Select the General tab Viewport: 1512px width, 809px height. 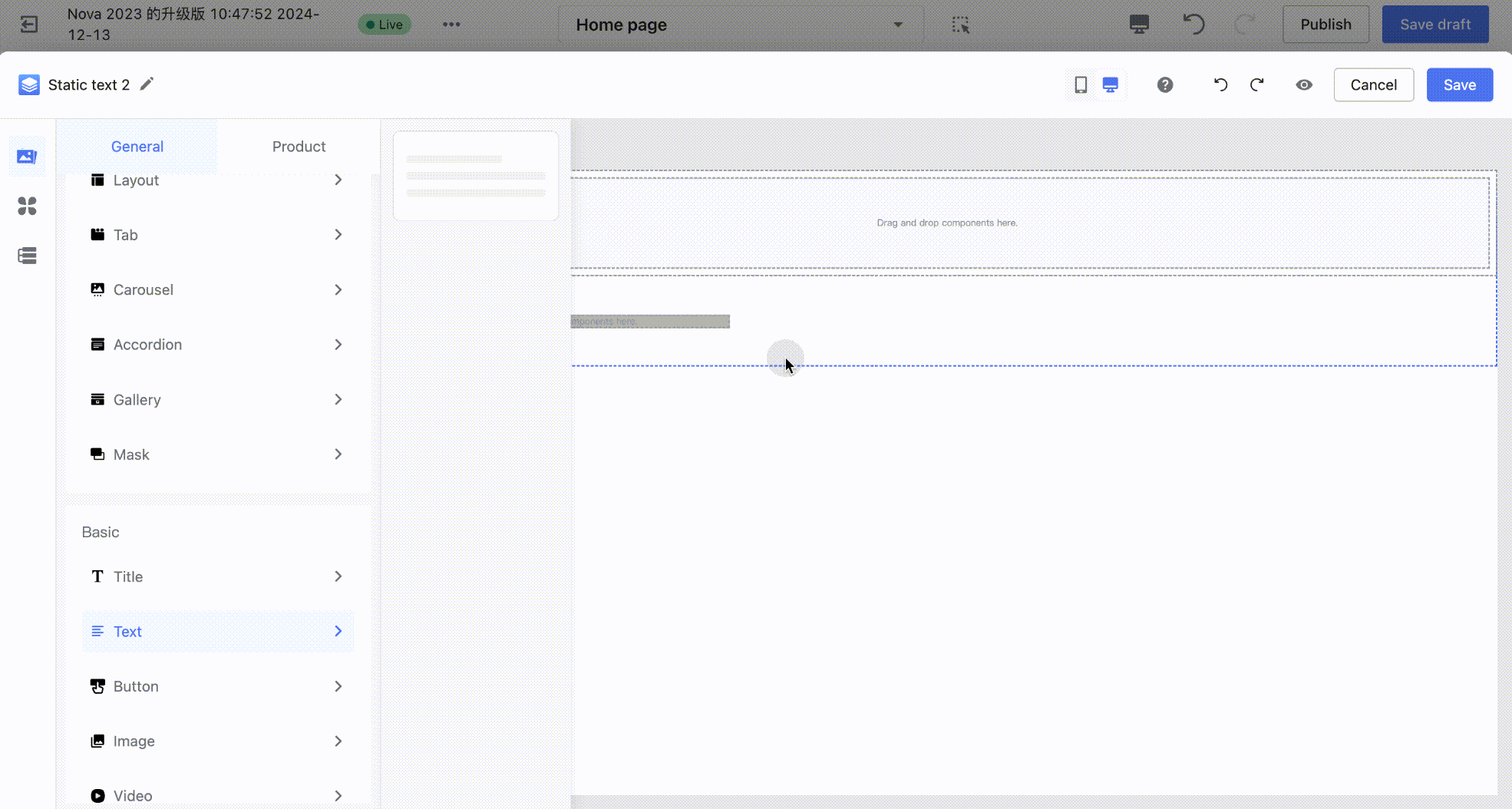pos(137,147)
